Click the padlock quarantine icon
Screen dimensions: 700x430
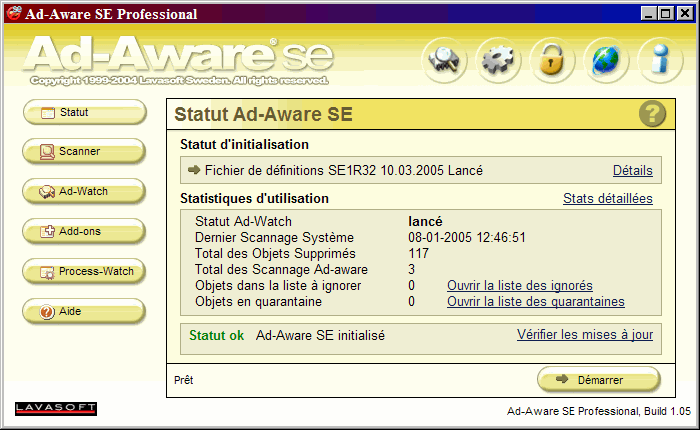[552, 60]
